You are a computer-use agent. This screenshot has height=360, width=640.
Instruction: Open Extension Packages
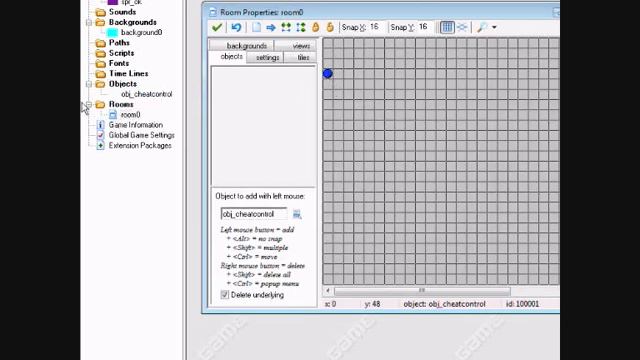140,145
